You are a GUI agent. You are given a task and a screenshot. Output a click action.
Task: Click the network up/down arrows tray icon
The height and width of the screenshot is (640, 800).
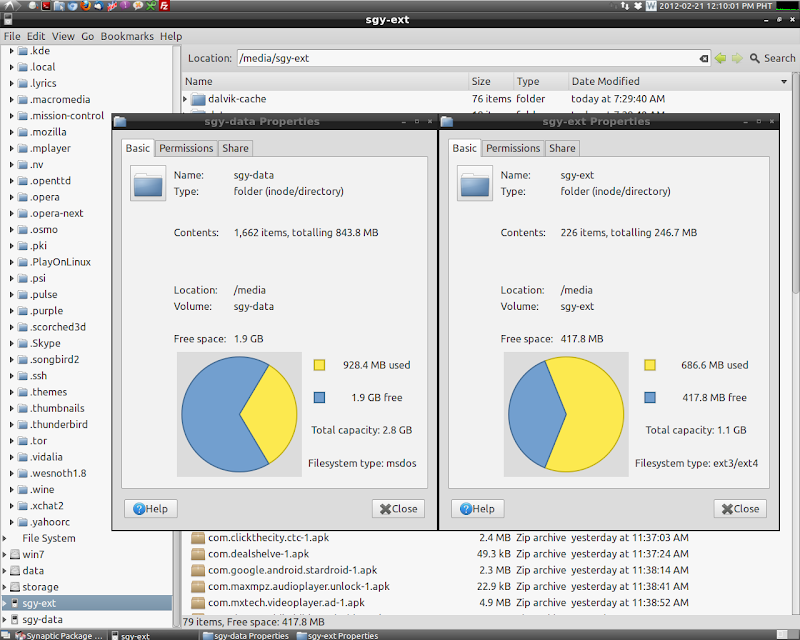point(625,6)
